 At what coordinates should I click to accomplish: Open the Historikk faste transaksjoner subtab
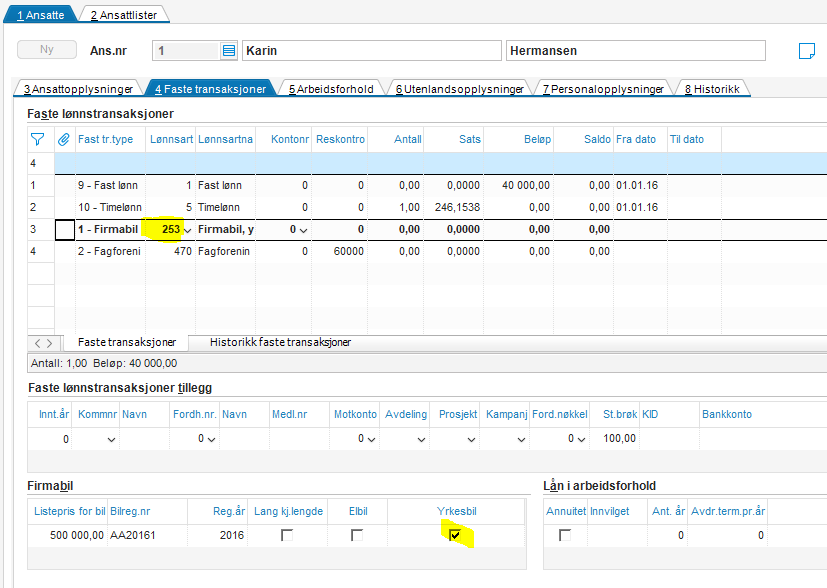click(280, 342)
